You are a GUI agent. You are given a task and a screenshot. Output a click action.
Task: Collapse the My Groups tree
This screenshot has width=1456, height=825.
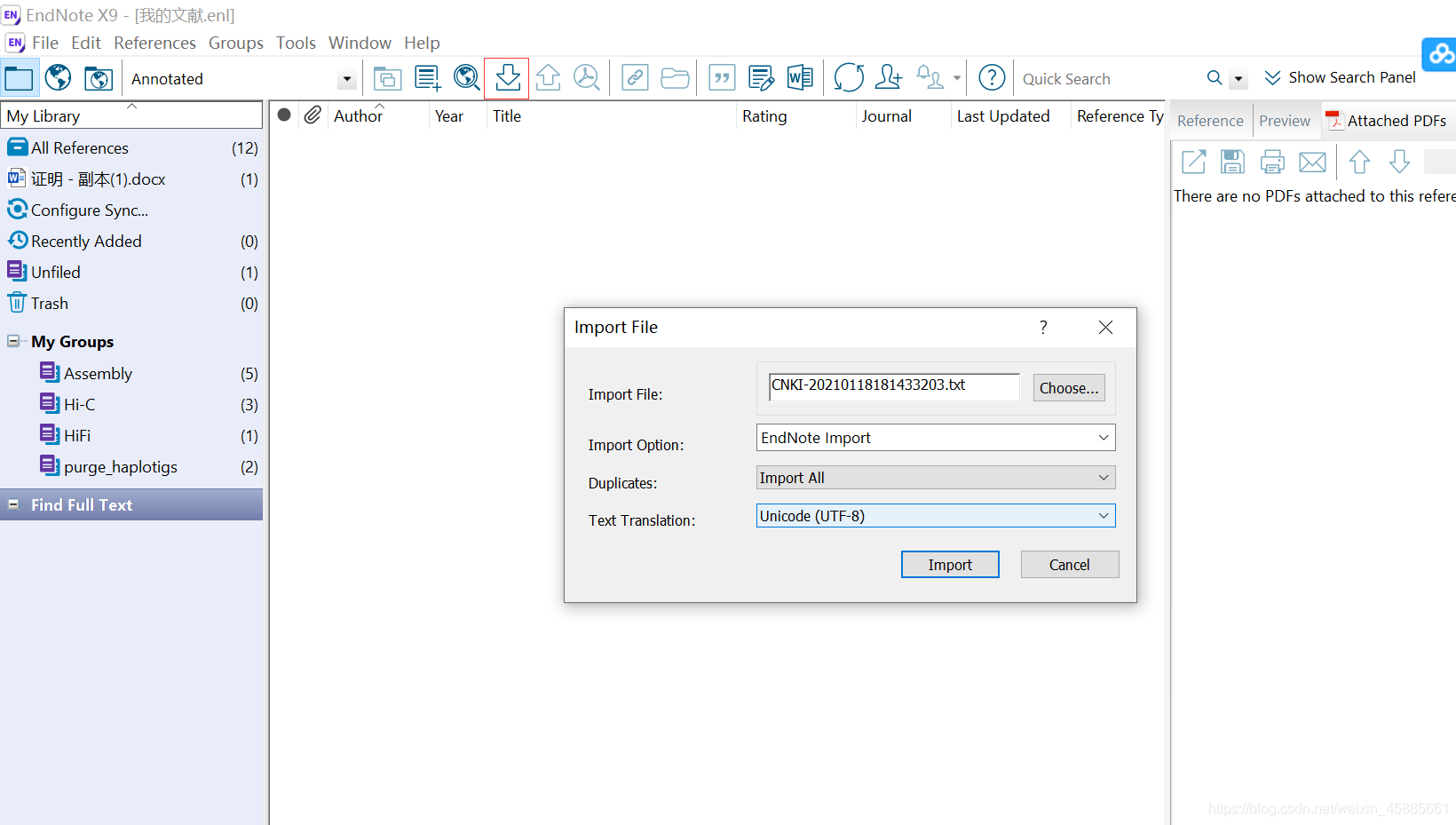pyautogui.click(x=13, y=341)
